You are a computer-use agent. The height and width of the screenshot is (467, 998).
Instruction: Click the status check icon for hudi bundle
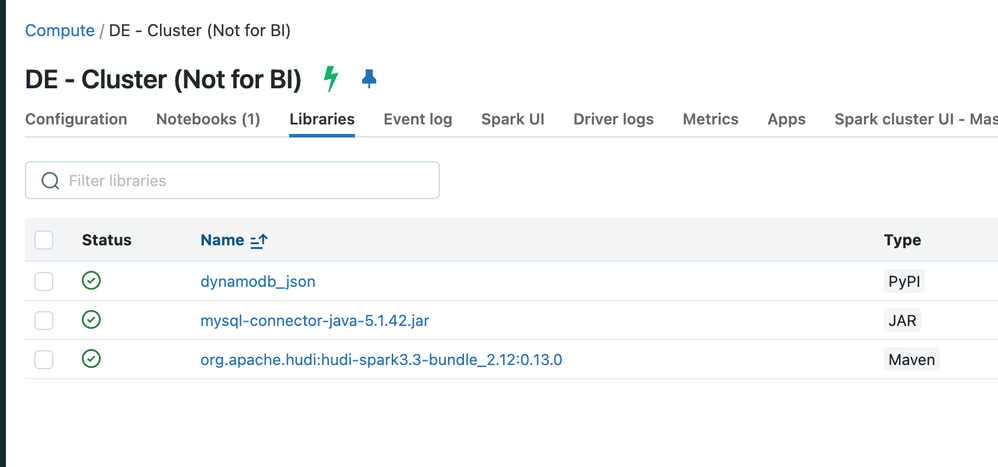[x=91, y=359]
